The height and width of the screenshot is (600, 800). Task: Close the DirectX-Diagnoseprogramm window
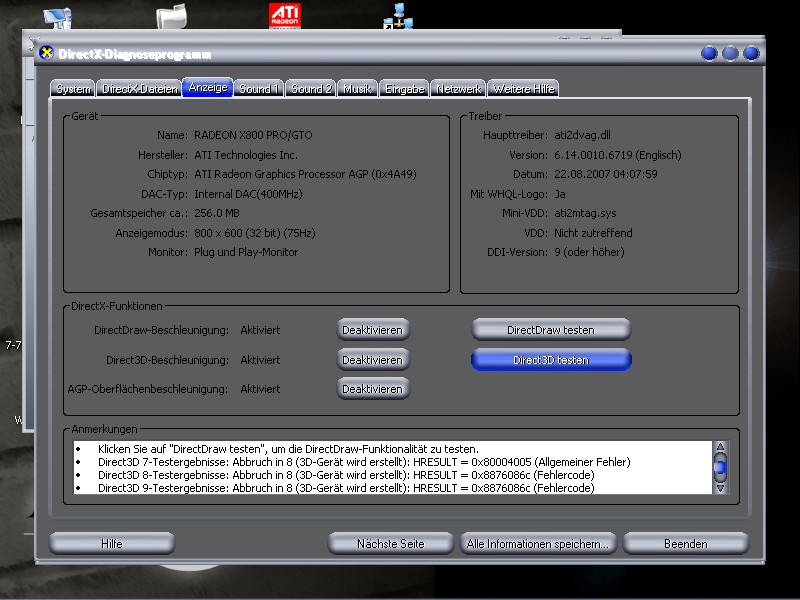pyautogui.click(x=751, y=53)
